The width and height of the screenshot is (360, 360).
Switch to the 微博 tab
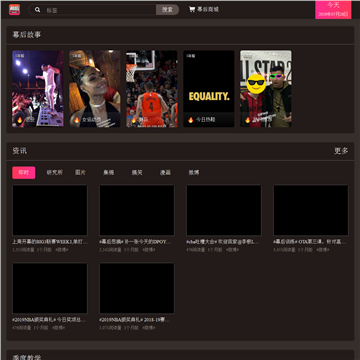[x=194, y=173]
